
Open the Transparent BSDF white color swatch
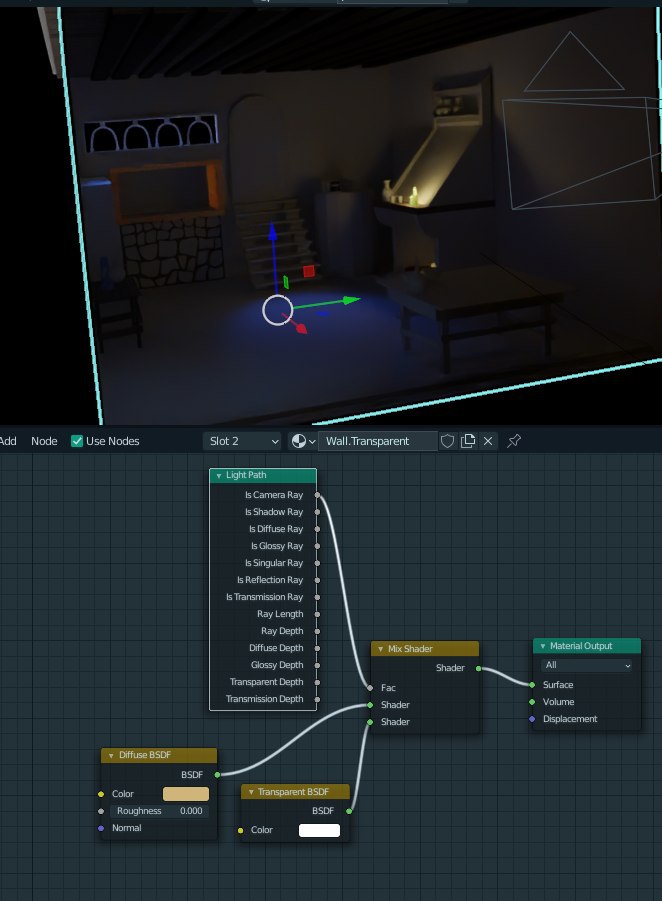click(x=320, y=830)
